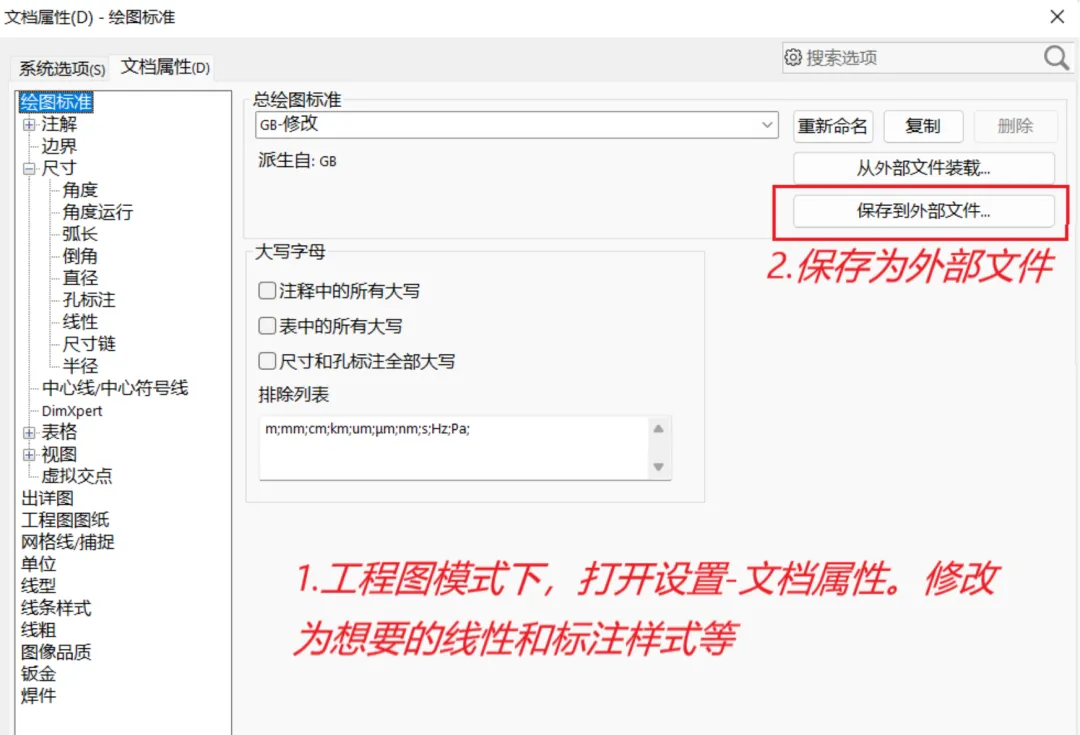Expand the 注解 tree node

pyautogui.click(x=29, y=125)
